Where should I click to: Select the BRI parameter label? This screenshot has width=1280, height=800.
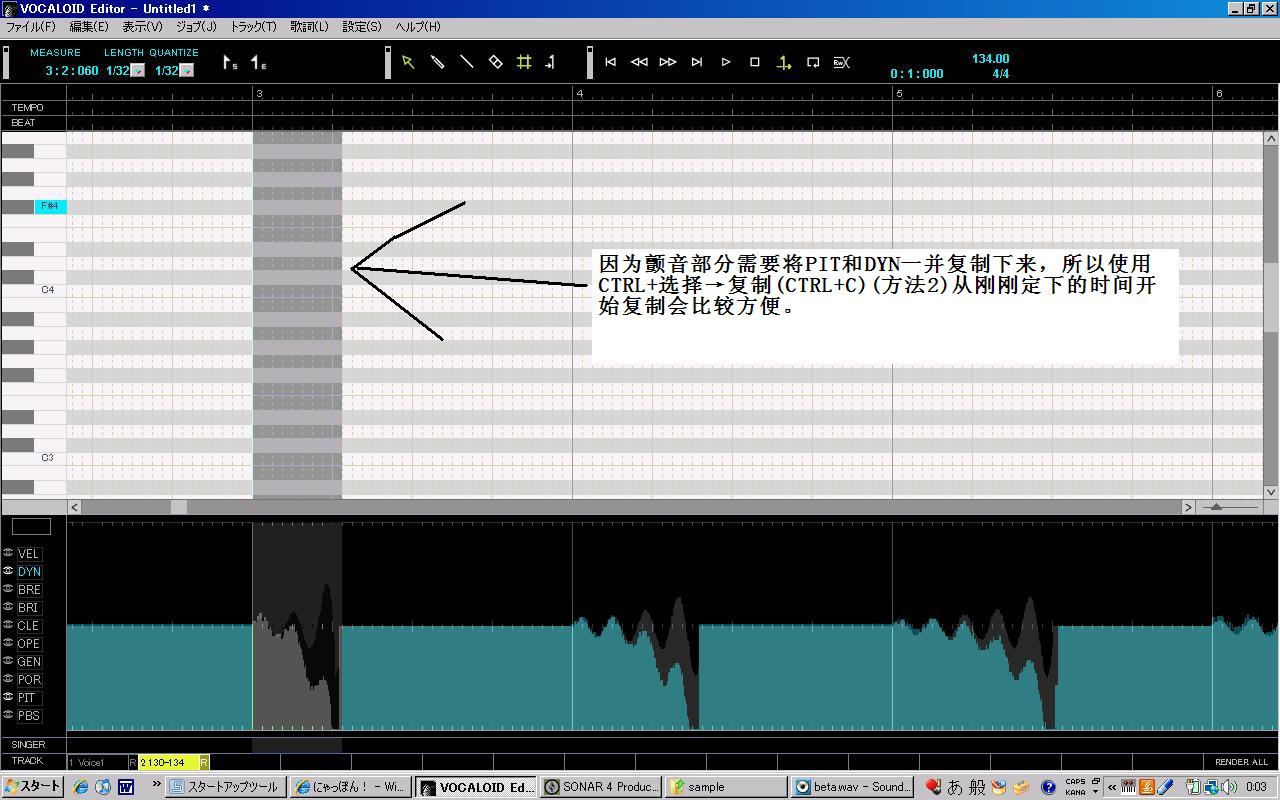29,607
